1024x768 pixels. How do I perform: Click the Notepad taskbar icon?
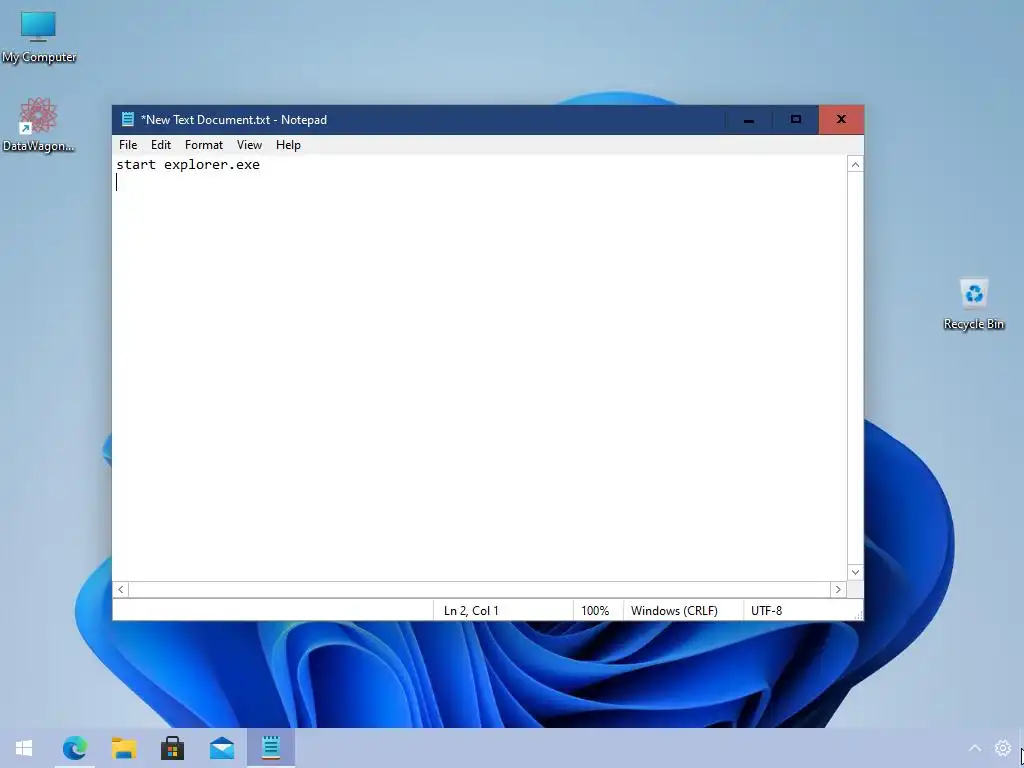271,748
